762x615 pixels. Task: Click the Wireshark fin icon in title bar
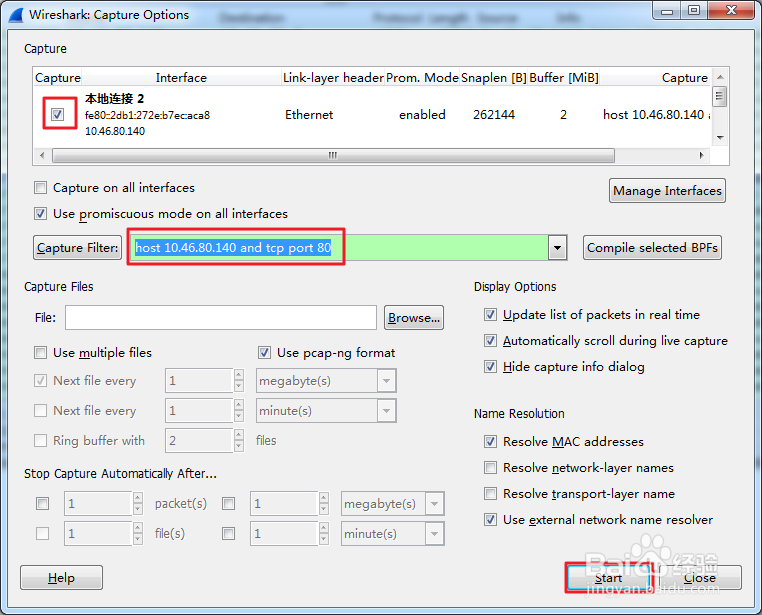coord(16,15)
